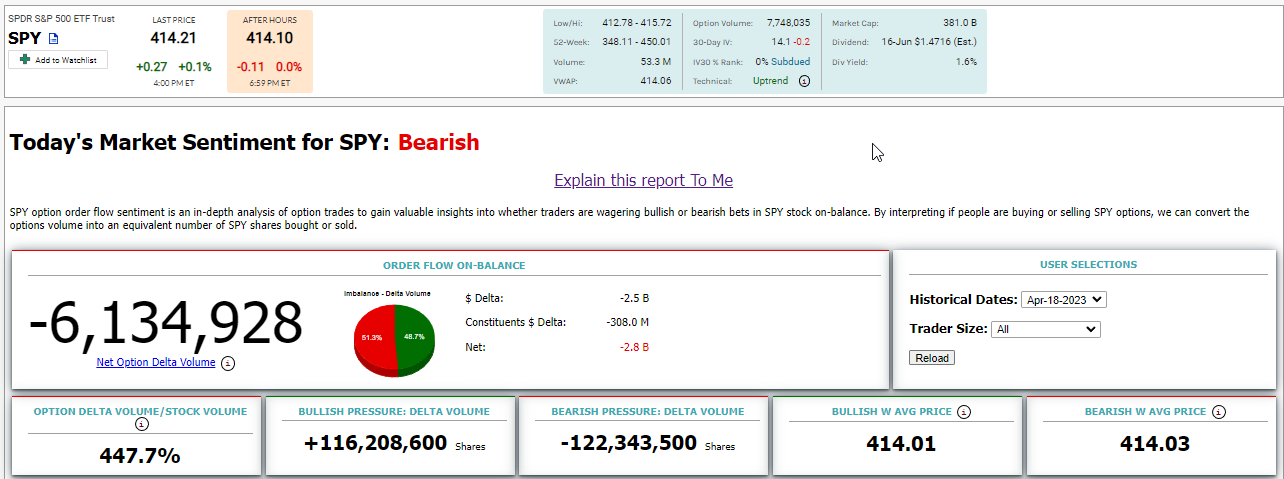The height and width of the screenshot is (479, 1284).
Task: Open info icon beside Bullish W Avg Price
Action: point(963,411)
